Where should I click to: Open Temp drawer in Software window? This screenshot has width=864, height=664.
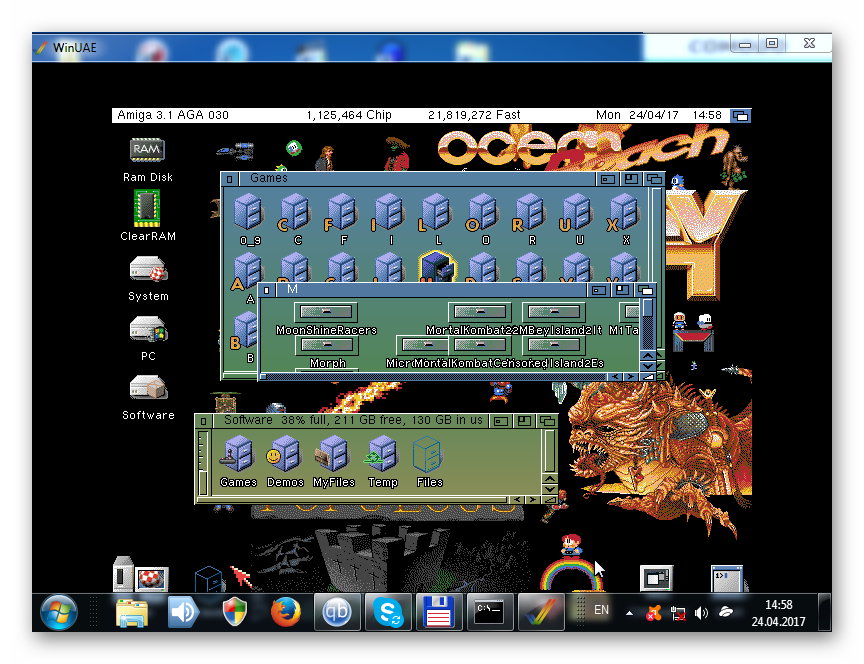click(382, 455)
